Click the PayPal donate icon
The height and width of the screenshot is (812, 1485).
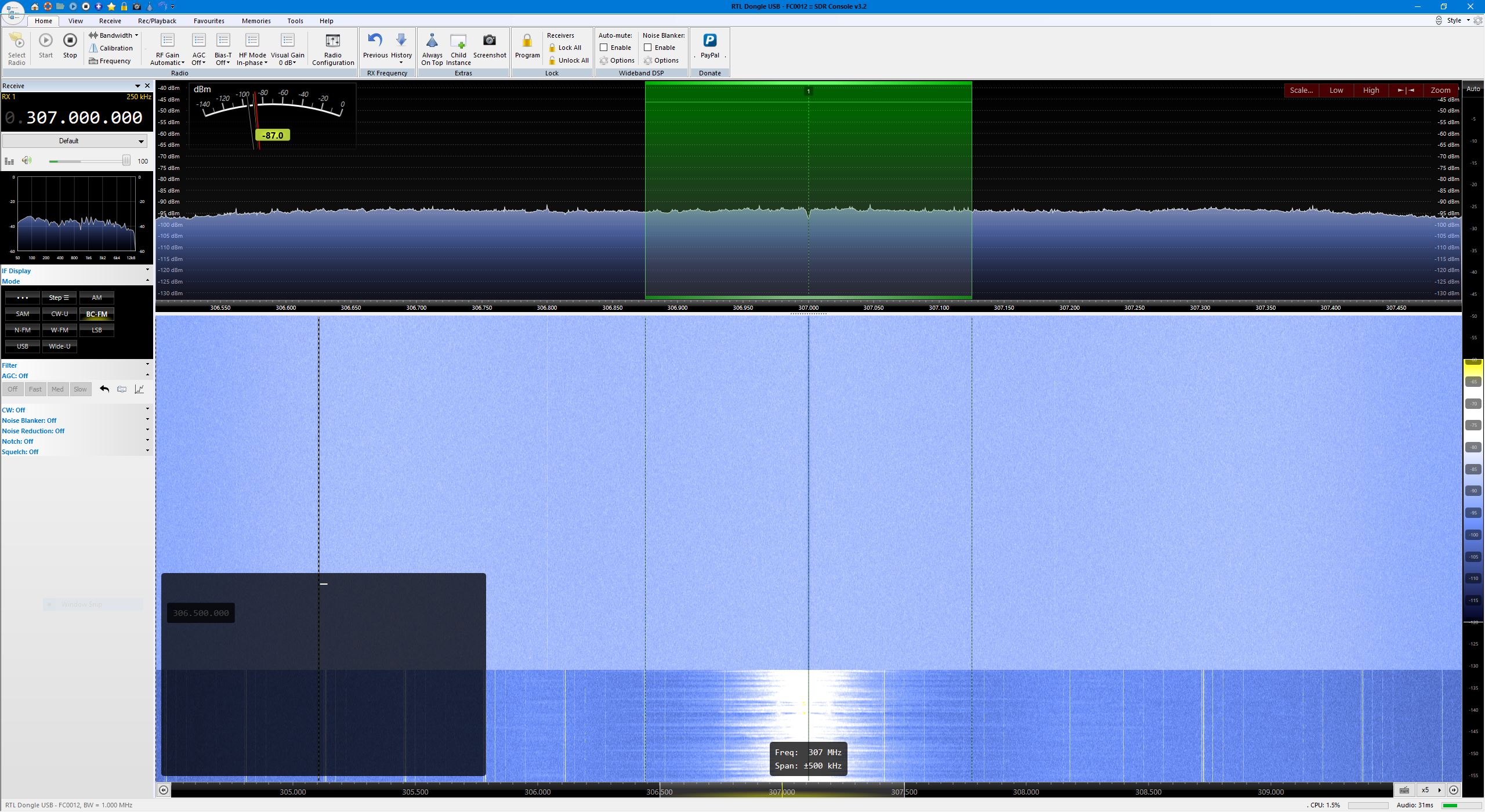click(x=709, y=41)
